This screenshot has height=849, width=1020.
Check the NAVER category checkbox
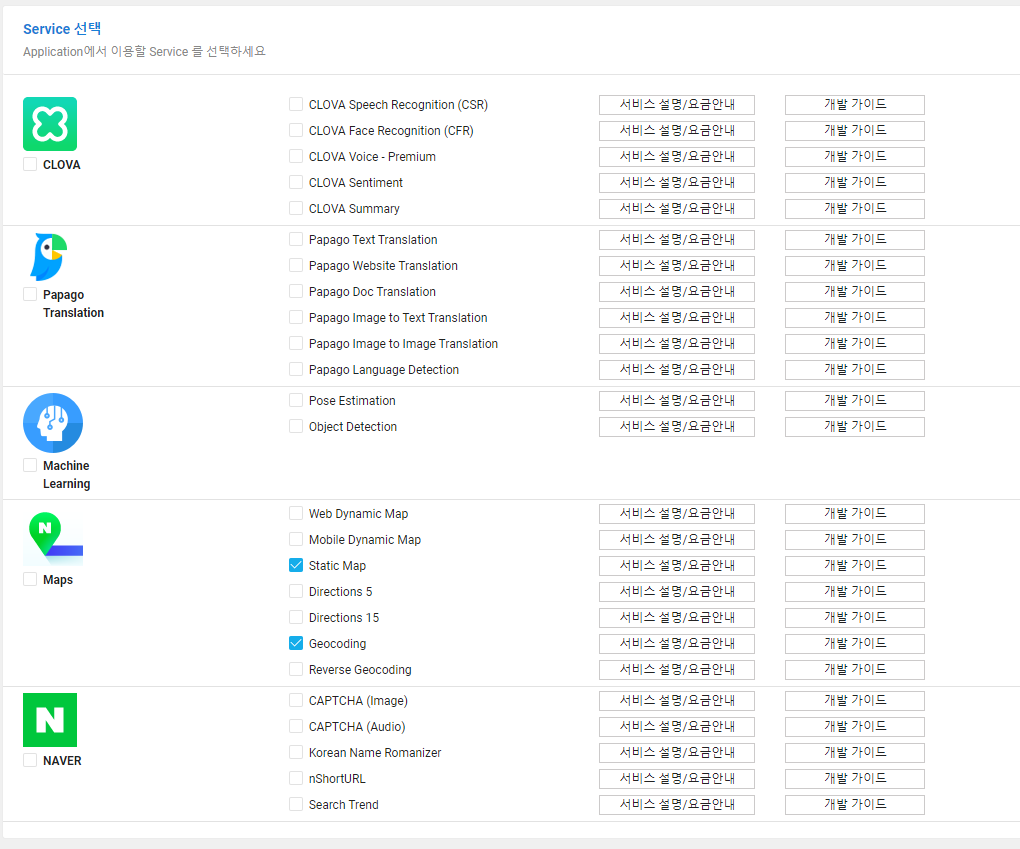[30, 760]
